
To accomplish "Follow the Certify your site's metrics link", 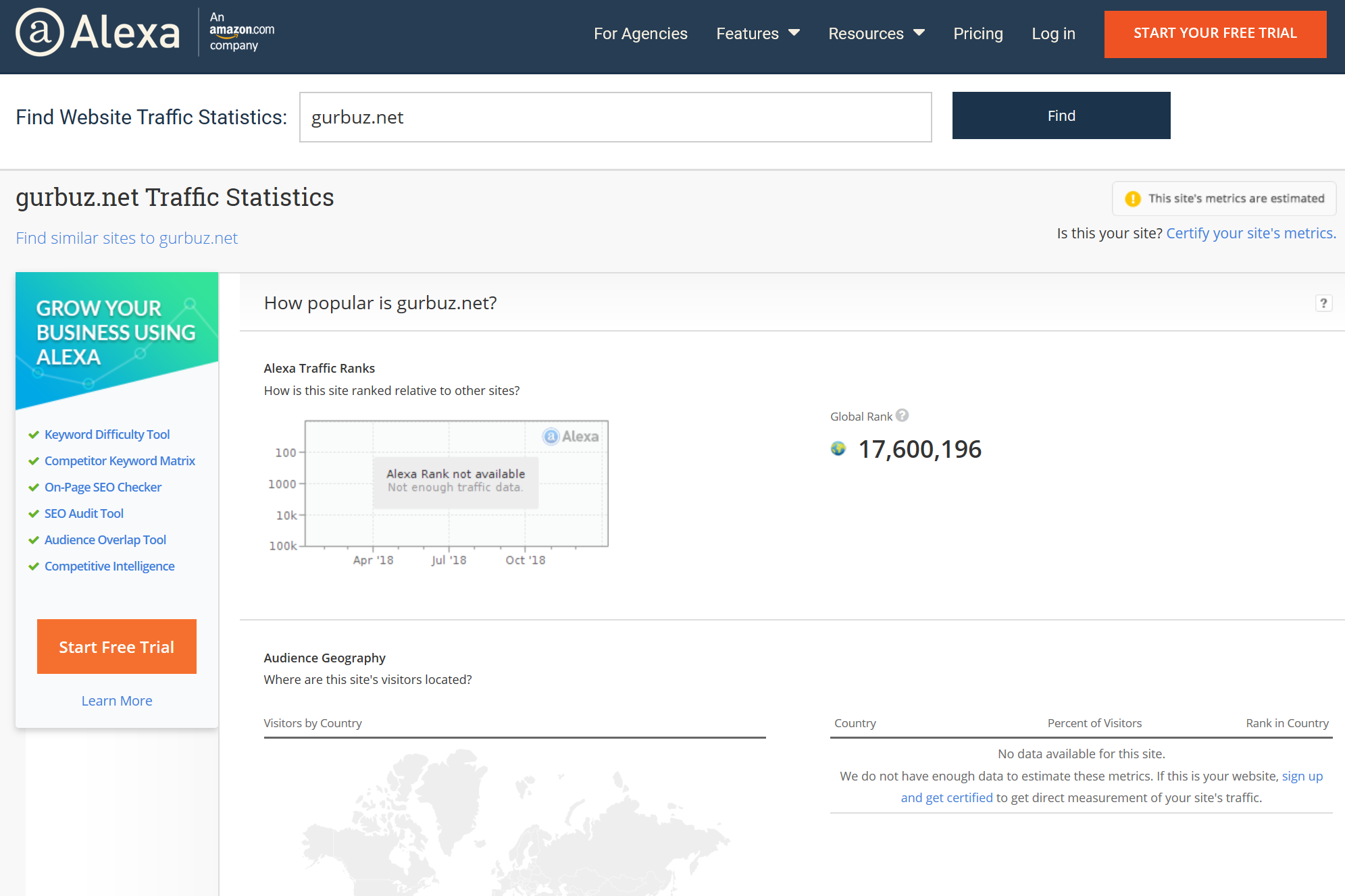I will point(1251,233).
